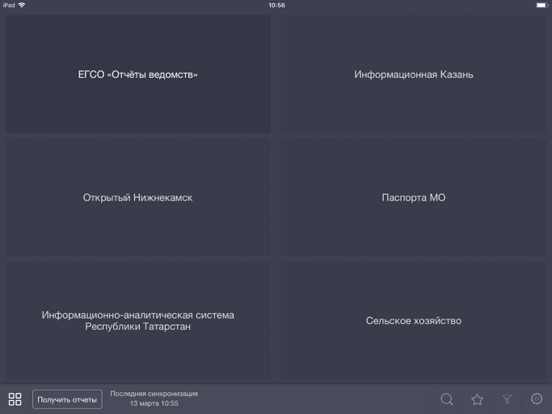
Task: Open the grid view icon
Action: point(15,399)
